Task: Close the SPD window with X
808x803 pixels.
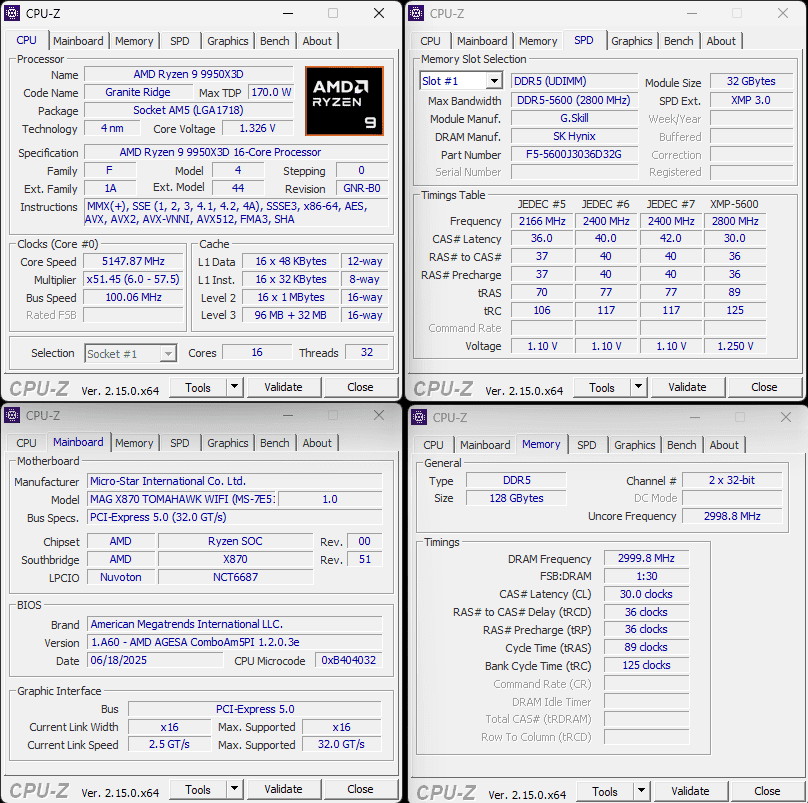Action: click(783, 13)
